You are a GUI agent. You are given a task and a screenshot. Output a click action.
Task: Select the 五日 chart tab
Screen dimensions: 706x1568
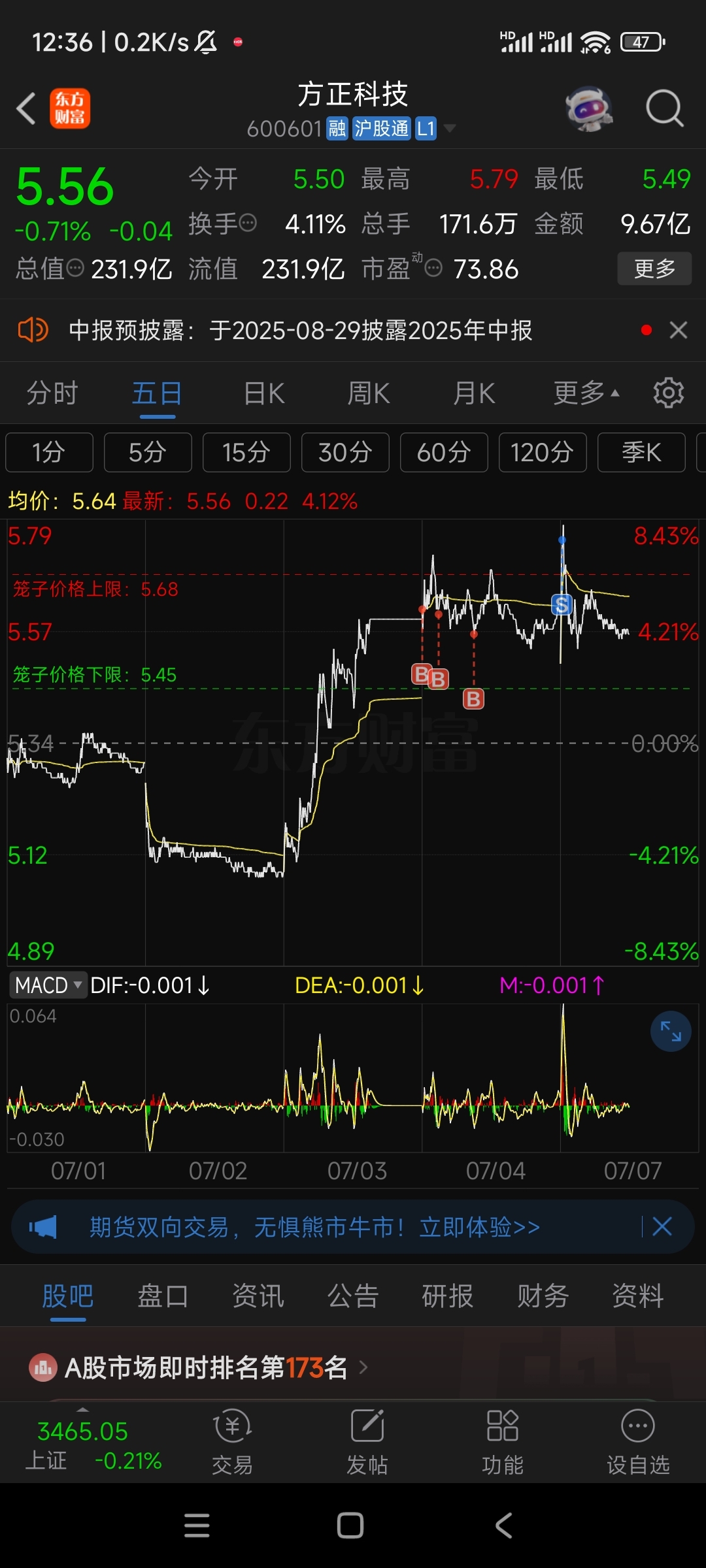[x=157, y=393]
